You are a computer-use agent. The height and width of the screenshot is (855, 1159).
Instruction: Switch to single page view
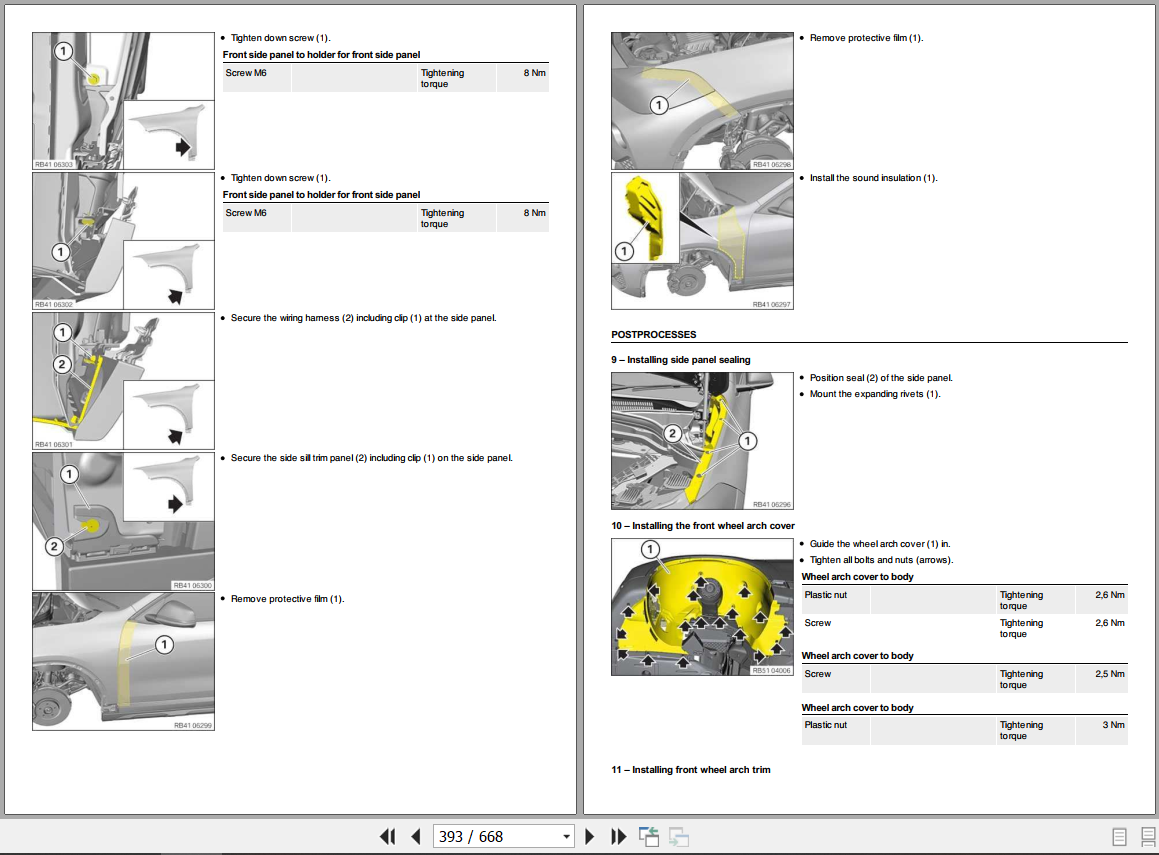[1119, 837]
